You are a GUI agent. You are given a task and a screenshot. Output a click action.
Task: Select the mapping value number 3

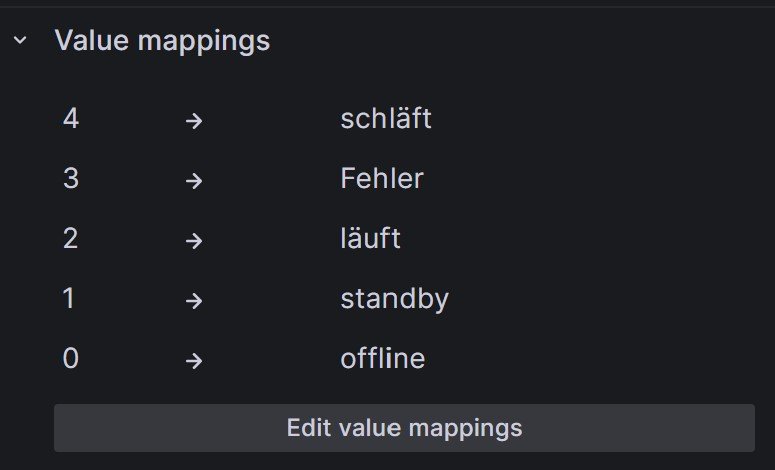point(70,179)
